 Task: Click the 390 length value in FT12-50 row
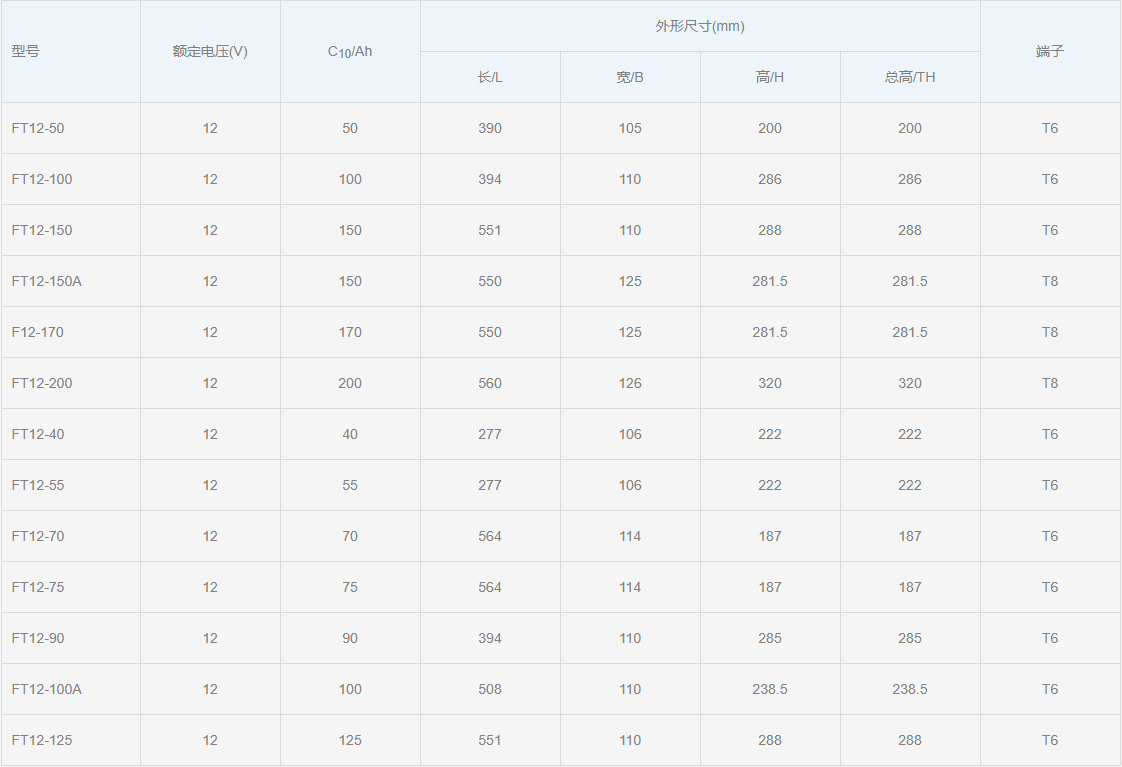click(x=490, y=128)
